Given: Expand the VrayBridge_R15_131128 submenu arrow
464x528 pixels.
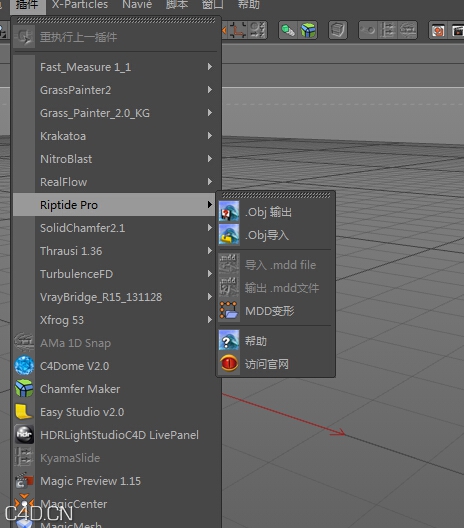Looking at the screenshot, I should click(210, 297).
